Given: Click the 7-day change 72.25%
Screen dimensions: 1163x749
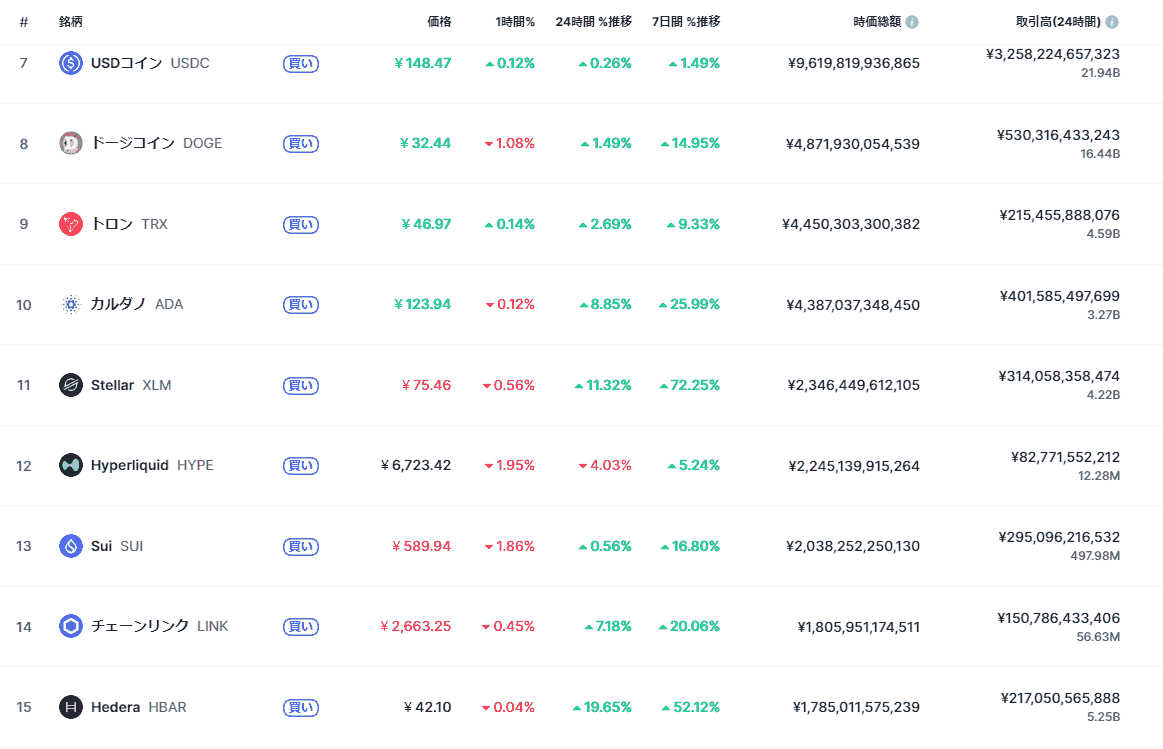Looking at the screenshot, I should coord(690,385).
